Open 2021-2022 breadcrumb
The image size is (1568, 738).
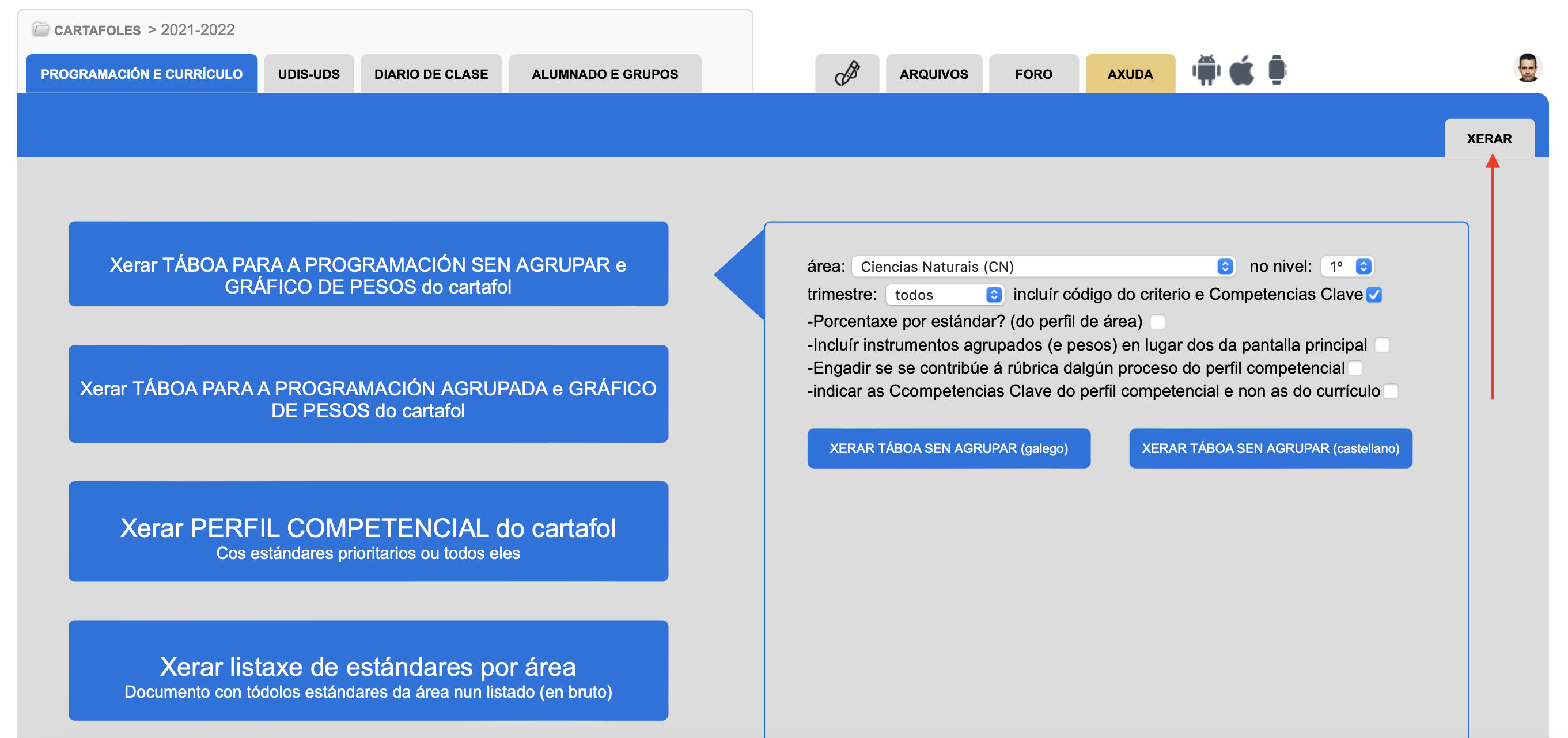click(x=197, y=30)
